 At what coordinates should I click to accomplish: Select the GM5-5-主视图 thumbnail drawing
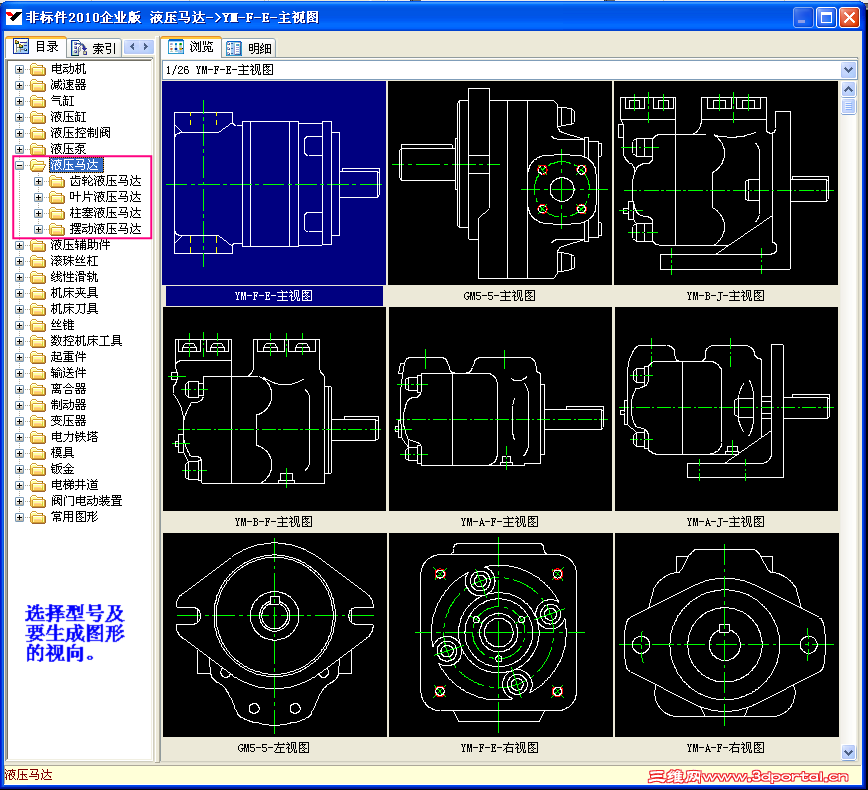[x=500, y=183]
